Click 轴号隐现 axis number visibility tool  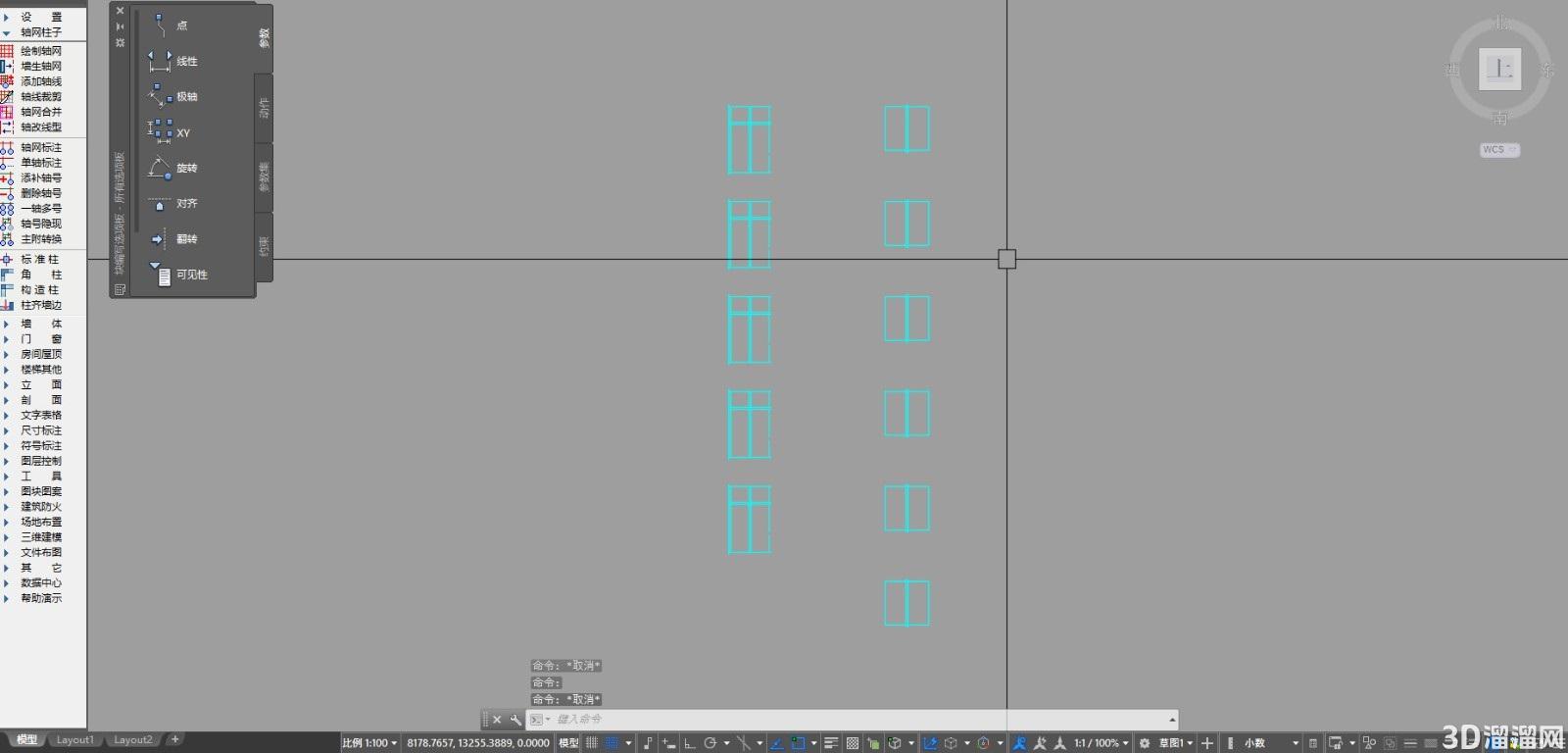(x=31, y=224)
